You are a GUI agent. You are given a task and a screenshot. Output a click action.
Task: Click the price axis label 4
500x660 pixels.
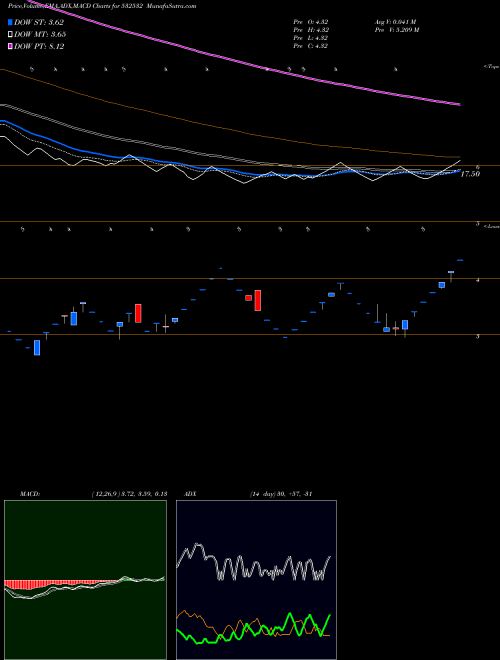478,279
